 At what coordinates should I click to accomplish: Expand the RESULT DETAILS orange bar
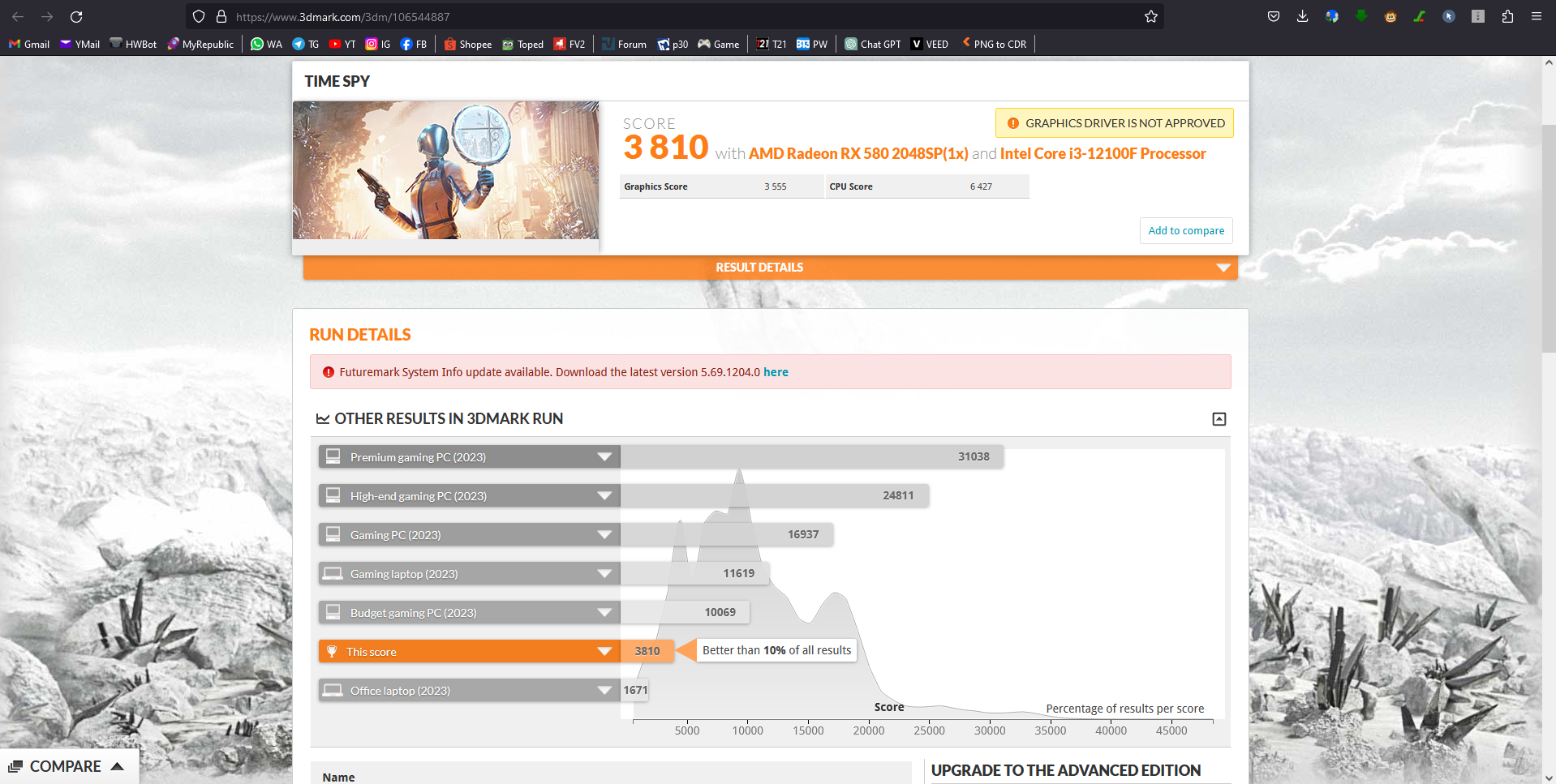pyautogui.click(x=770, y=268)
